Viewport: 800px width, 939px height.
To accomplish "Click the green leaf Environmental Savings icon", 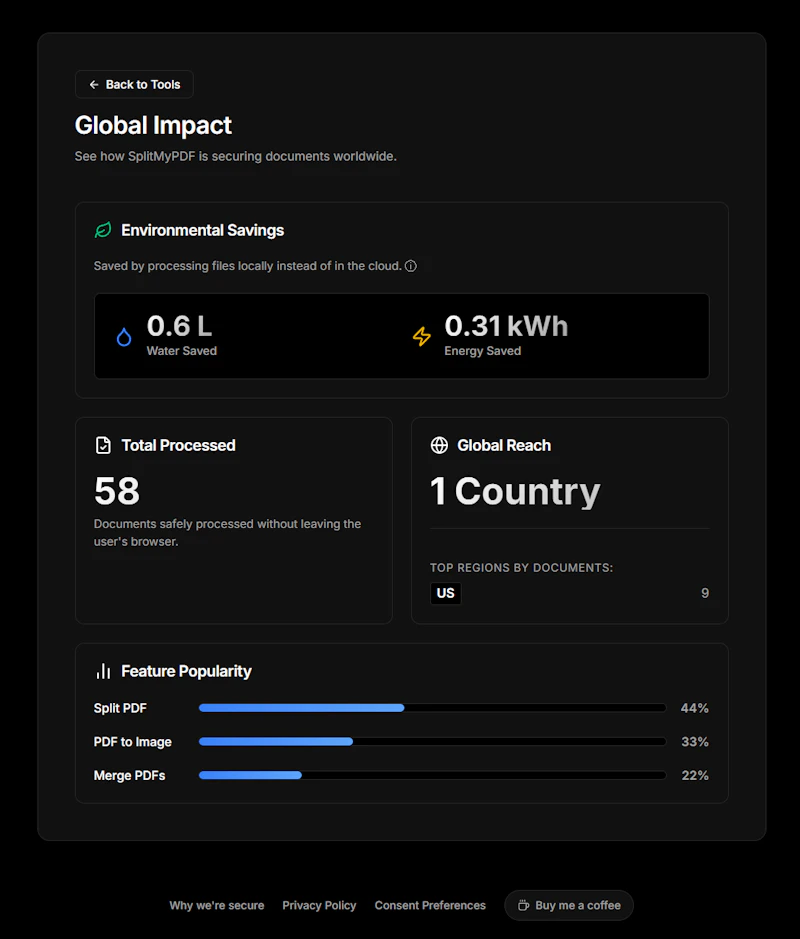I will tap(103, 230).
